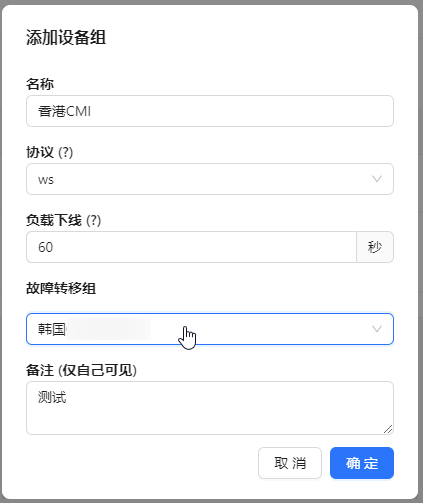Click the 名称 field label
The height and width of the screenshot is (503, 423).
40,84
